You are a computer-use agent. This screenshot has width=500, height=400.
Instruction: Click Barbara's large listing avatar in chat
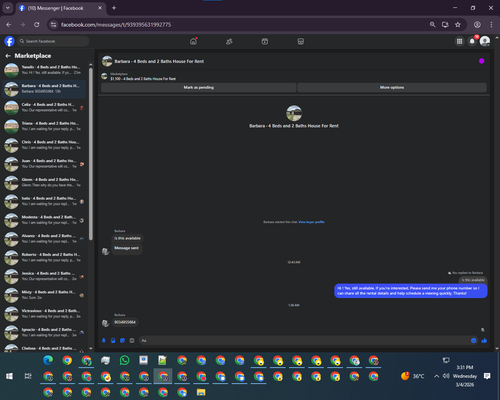click(294, 113)
